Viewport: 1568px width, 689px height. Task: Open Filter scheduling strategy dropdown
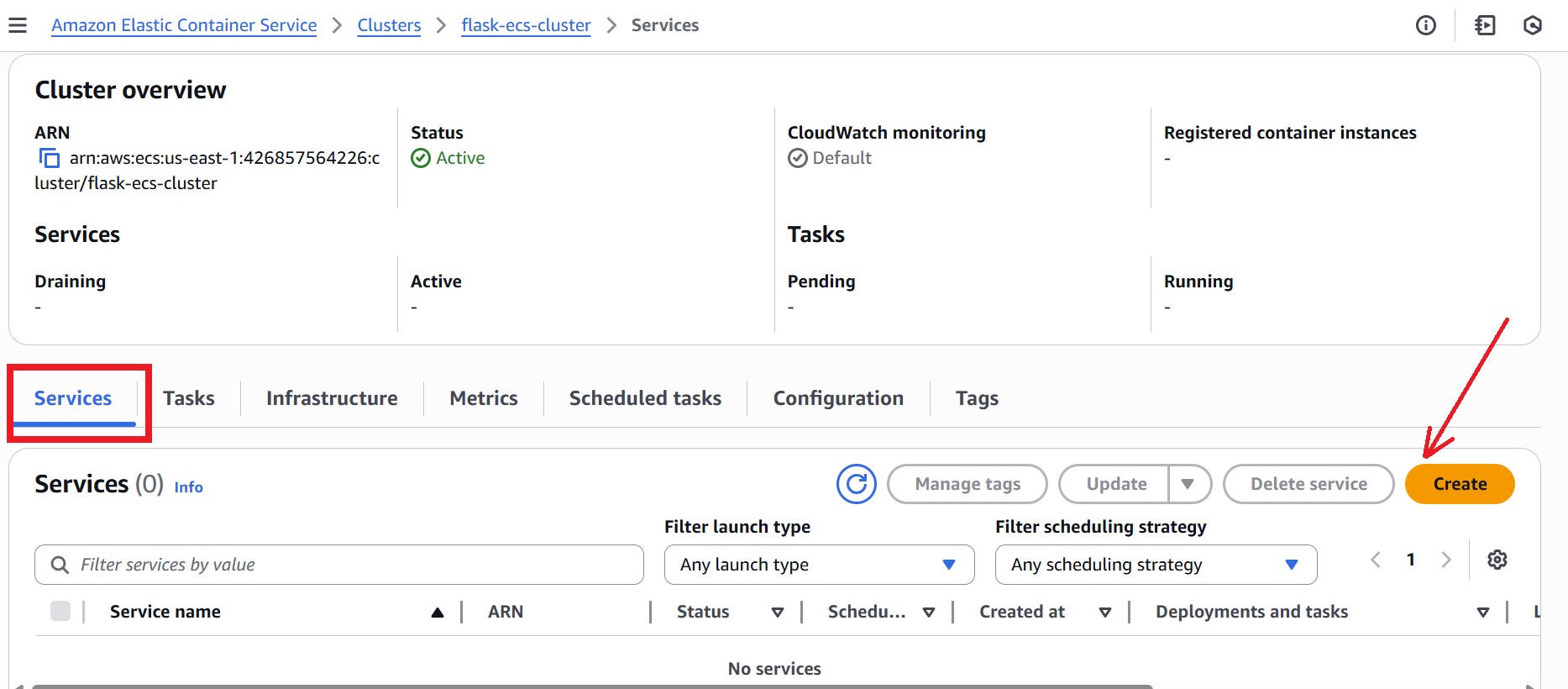[1156, 565]
